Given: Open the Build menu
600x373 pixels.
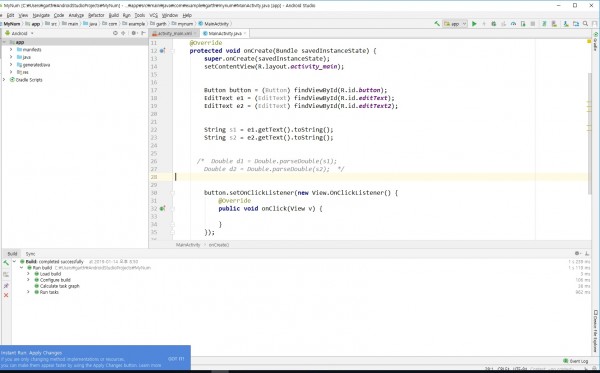Looking at the screenshot, I should [114, 15].
